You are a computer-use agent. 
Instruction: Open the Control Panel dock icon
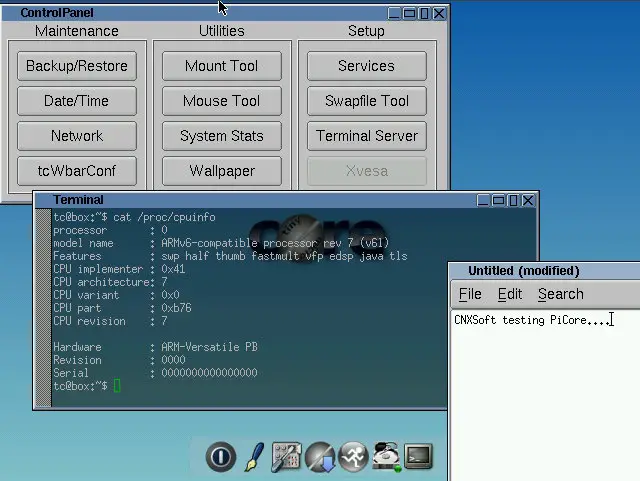286,457
